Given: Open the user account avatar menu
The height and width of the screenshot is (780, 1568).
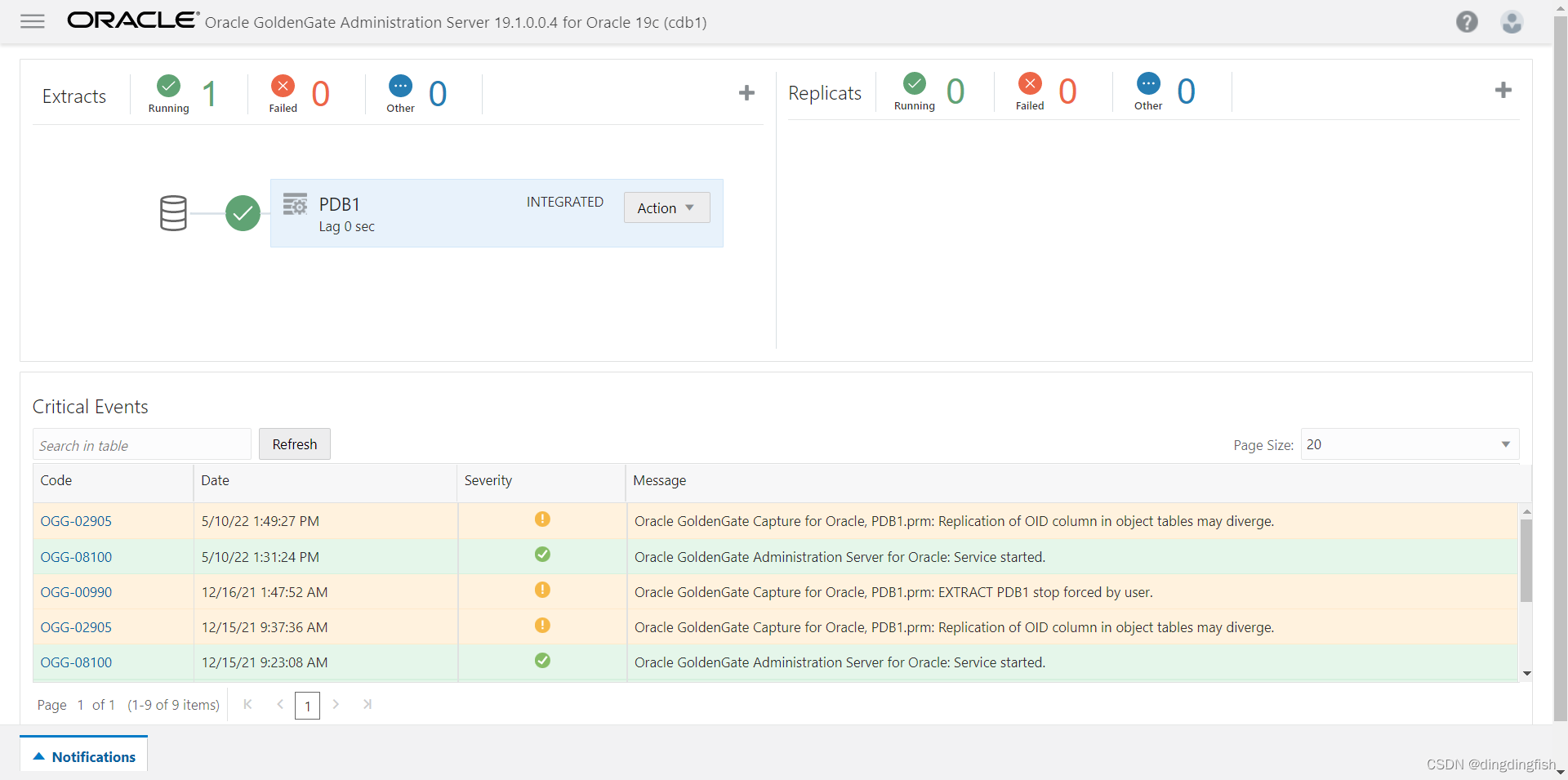Looking at the screenshot, I should pyautogui.click(x=1512, y=22).
